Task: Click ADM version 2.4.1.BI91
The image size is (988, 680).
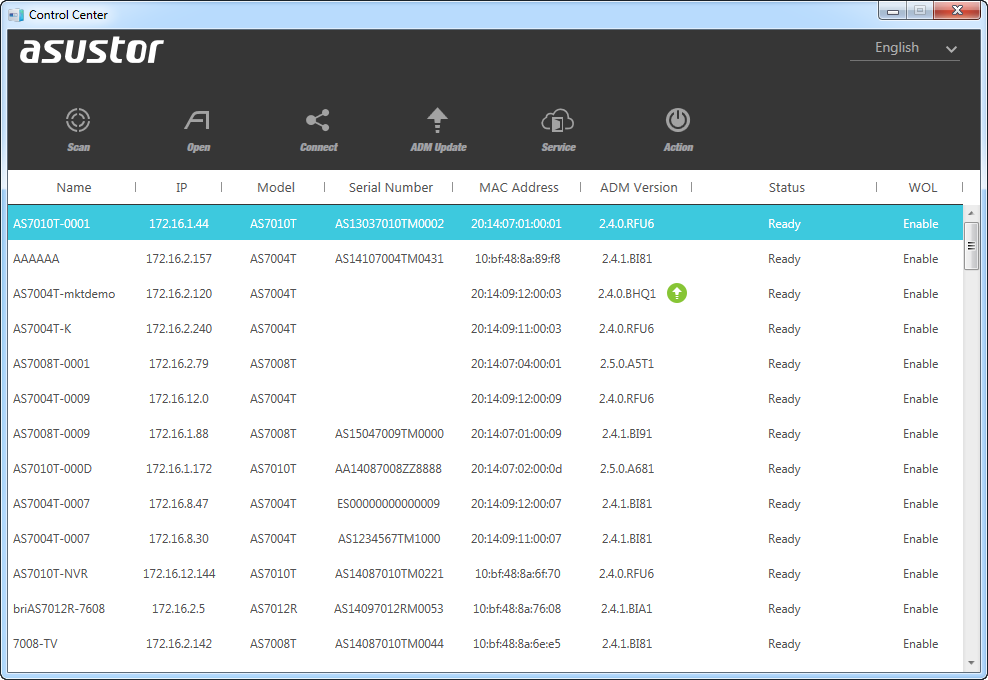Action: [x=627, y=434]
